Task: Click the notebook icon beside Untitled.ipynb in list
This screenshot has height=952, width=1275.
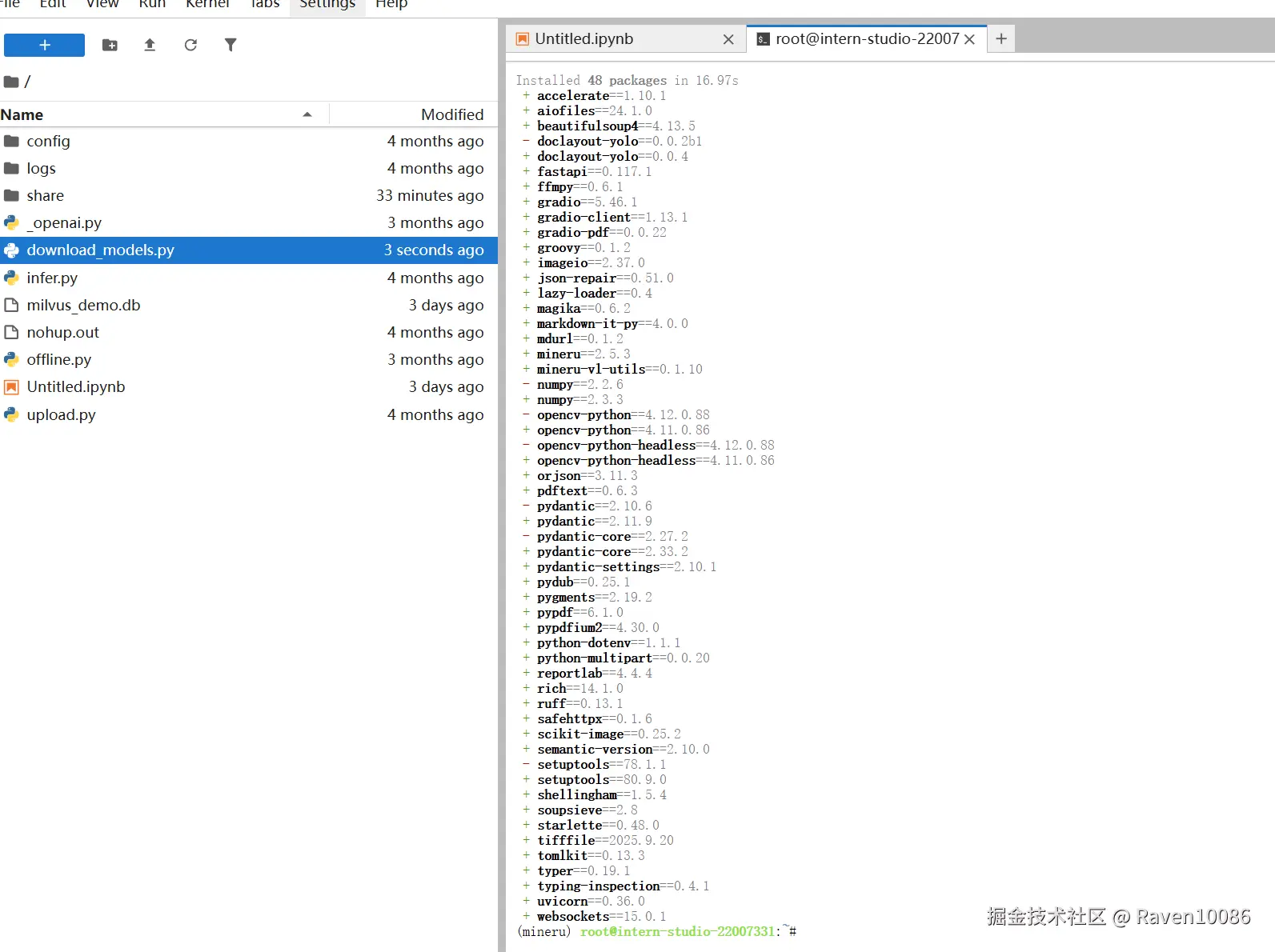Action: click(11, 387)
